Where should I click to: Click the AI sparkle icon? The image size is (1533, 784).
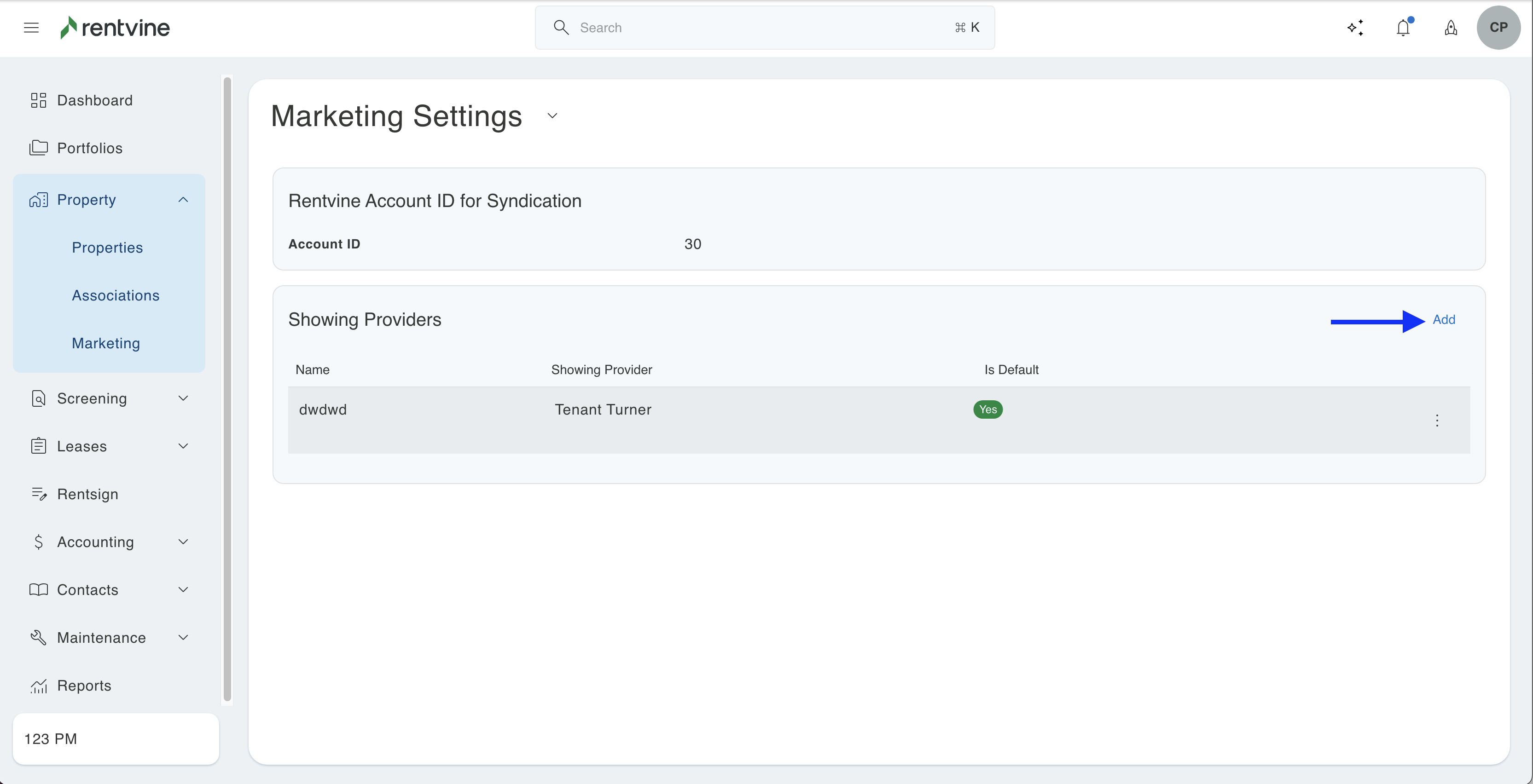(1355, 27)
